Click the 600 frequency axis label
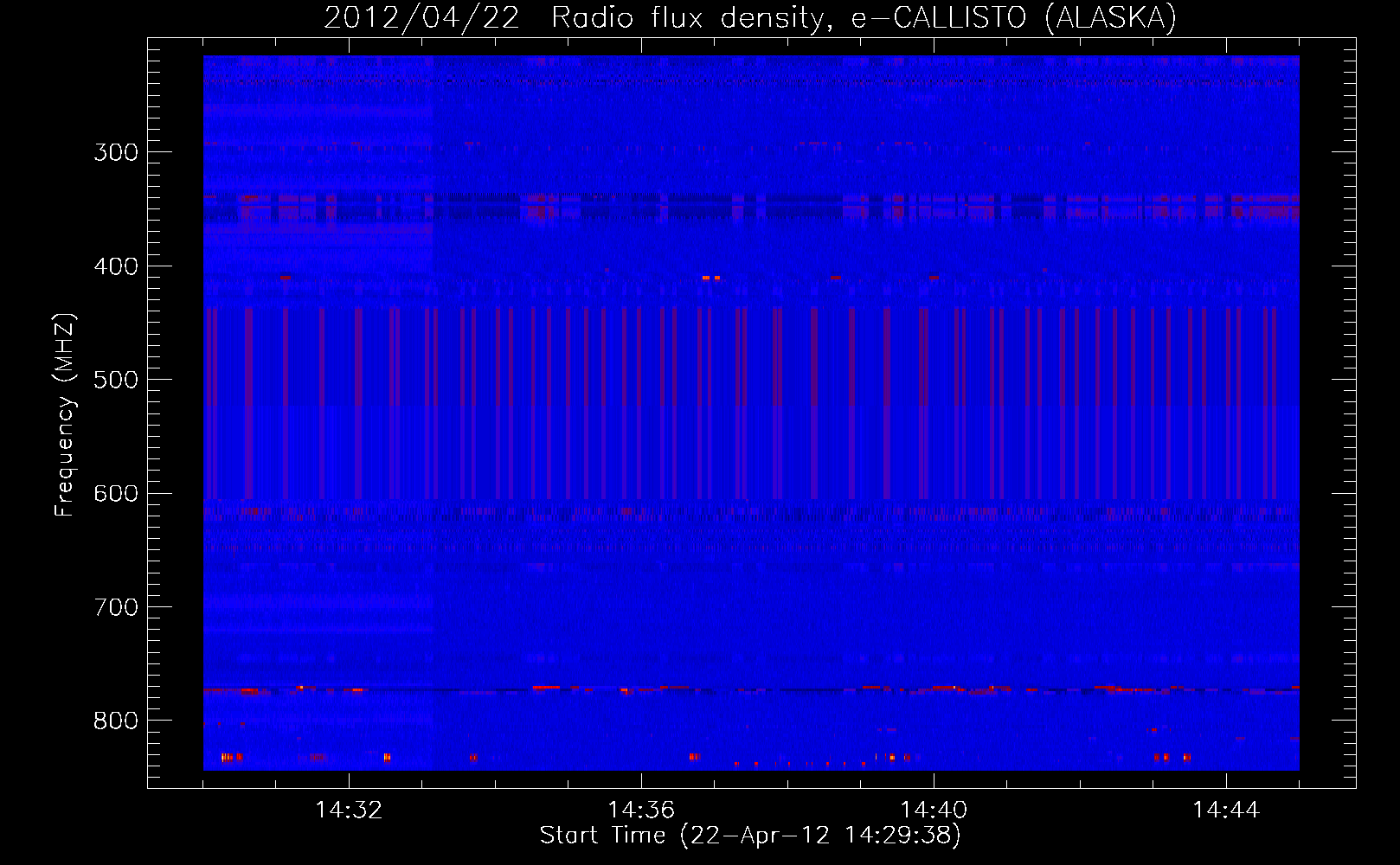 click(116, 494)
